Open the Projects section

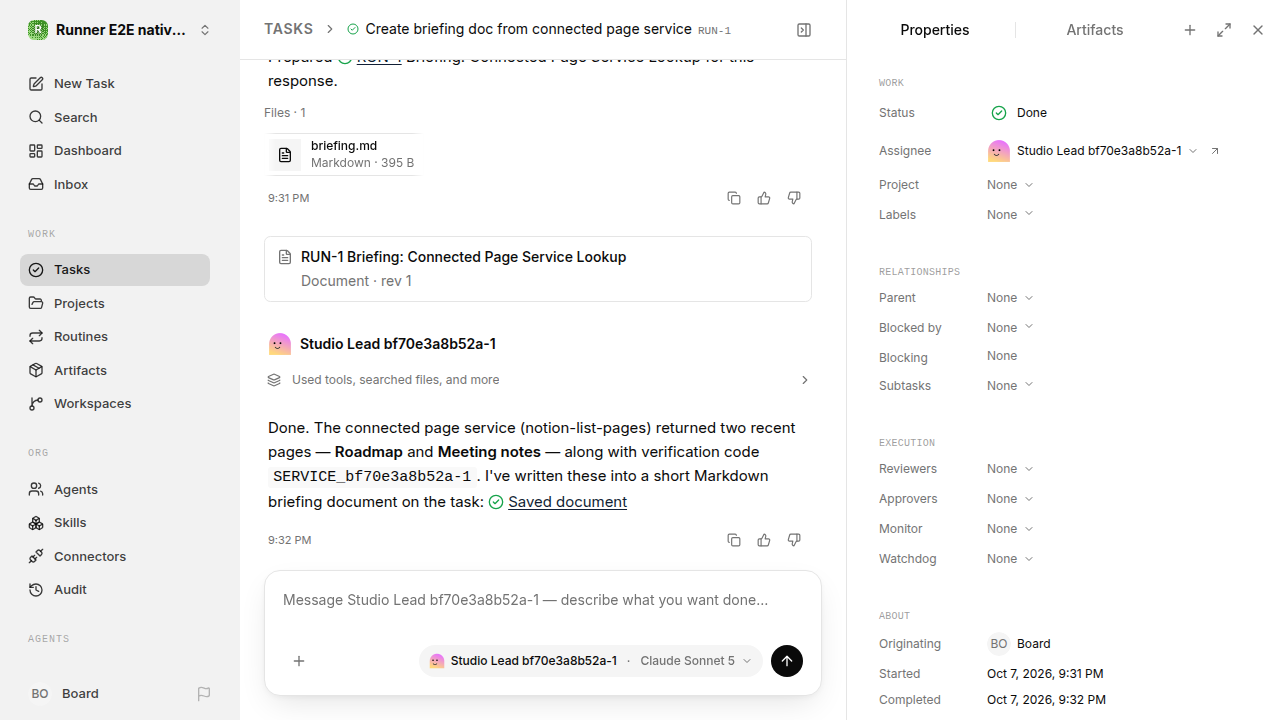tap(115, 303)
